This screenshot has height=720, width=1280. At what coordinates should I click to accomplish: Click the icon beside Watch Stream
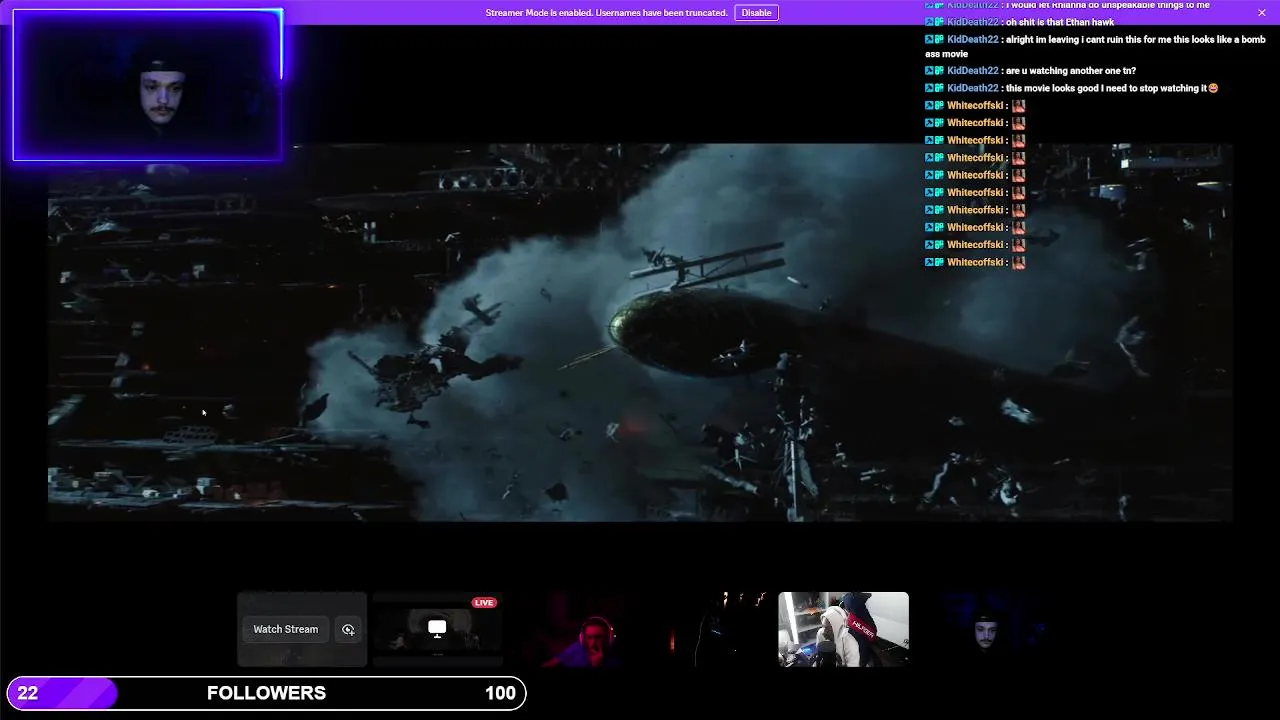point(348,629)
